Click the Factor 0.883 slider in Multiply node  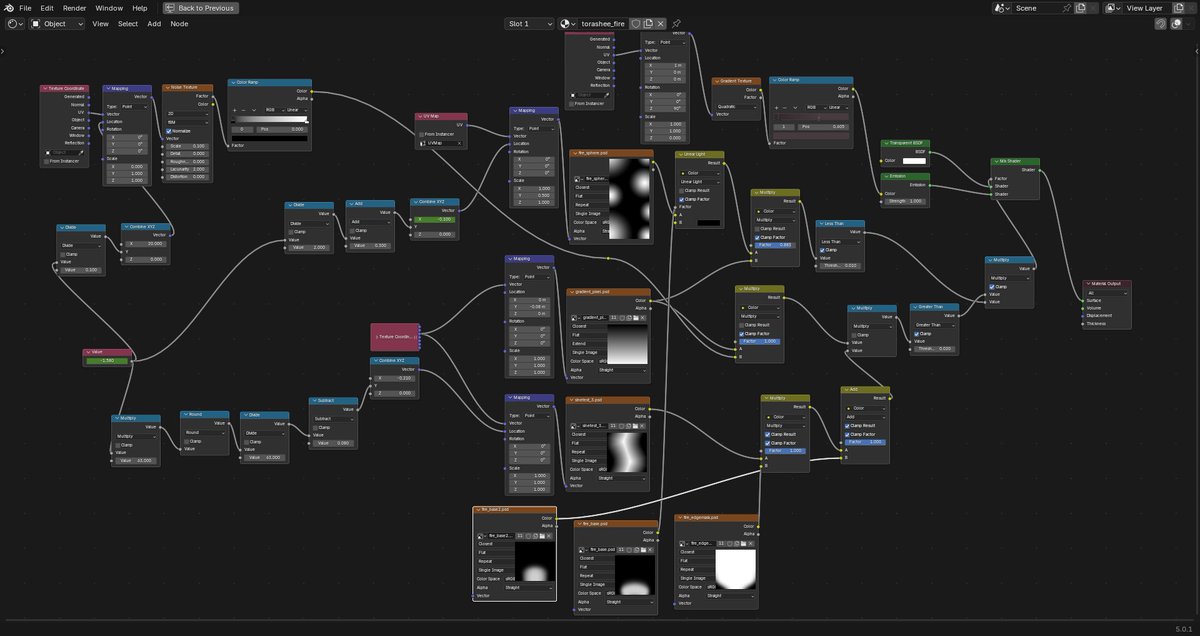(775, 245)
